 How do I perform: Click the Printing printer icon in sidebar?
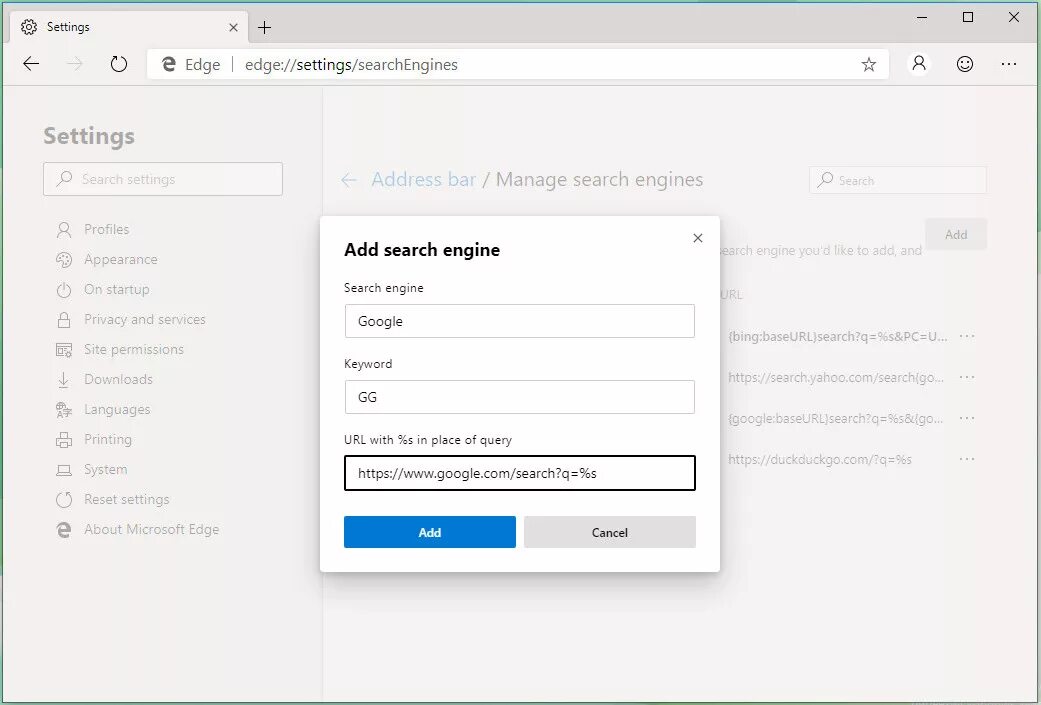64,439
